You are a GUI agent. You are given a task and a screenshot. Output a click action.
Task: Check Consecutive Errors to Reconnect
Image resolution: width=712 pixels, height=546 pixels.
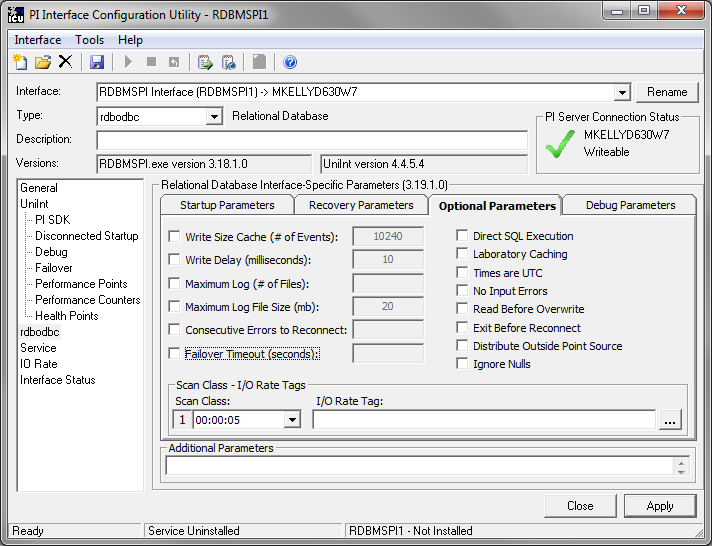pyautogui.click(x=174, y=329)
